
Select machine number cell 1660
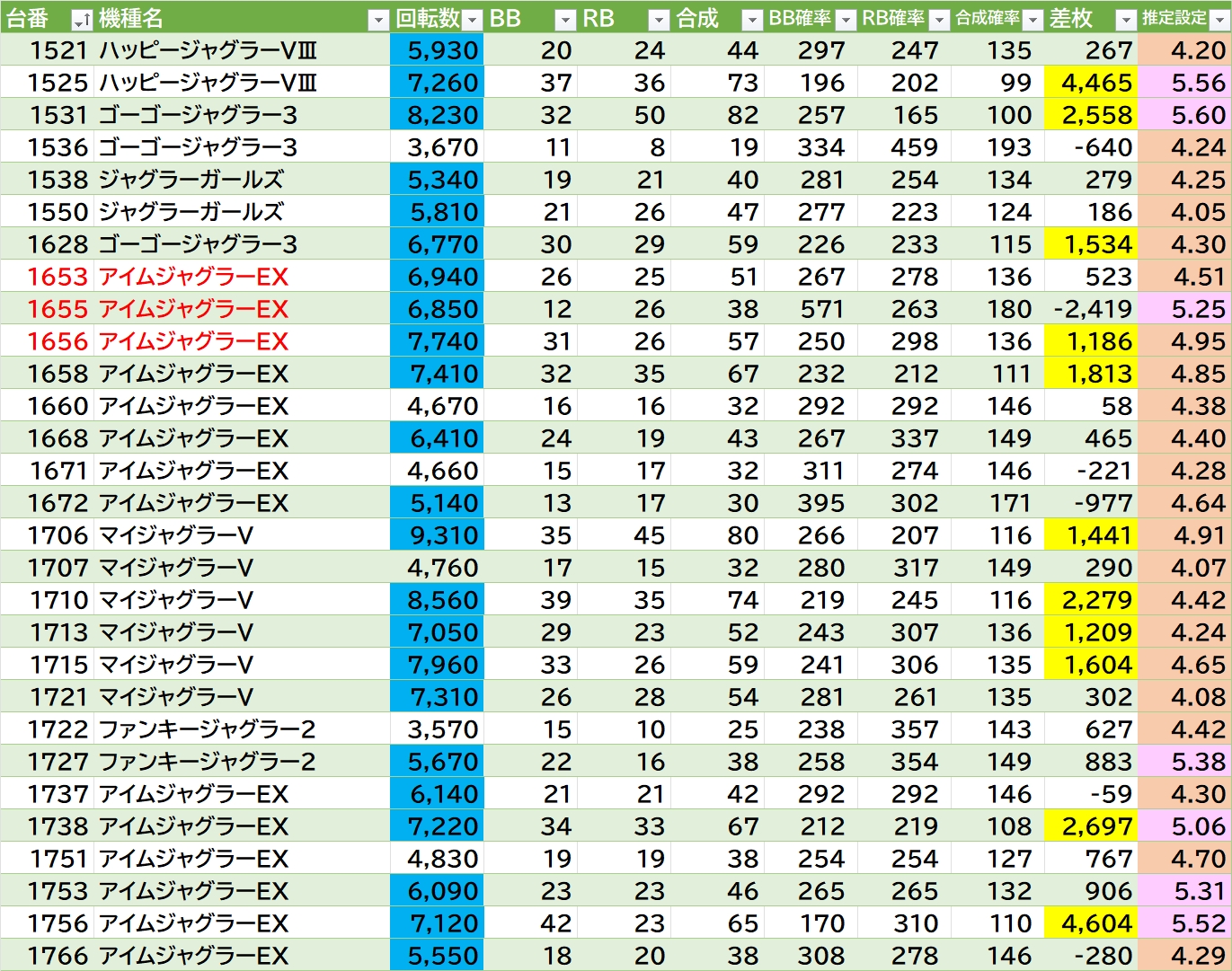pyautogui.click(x=47, y=406)
